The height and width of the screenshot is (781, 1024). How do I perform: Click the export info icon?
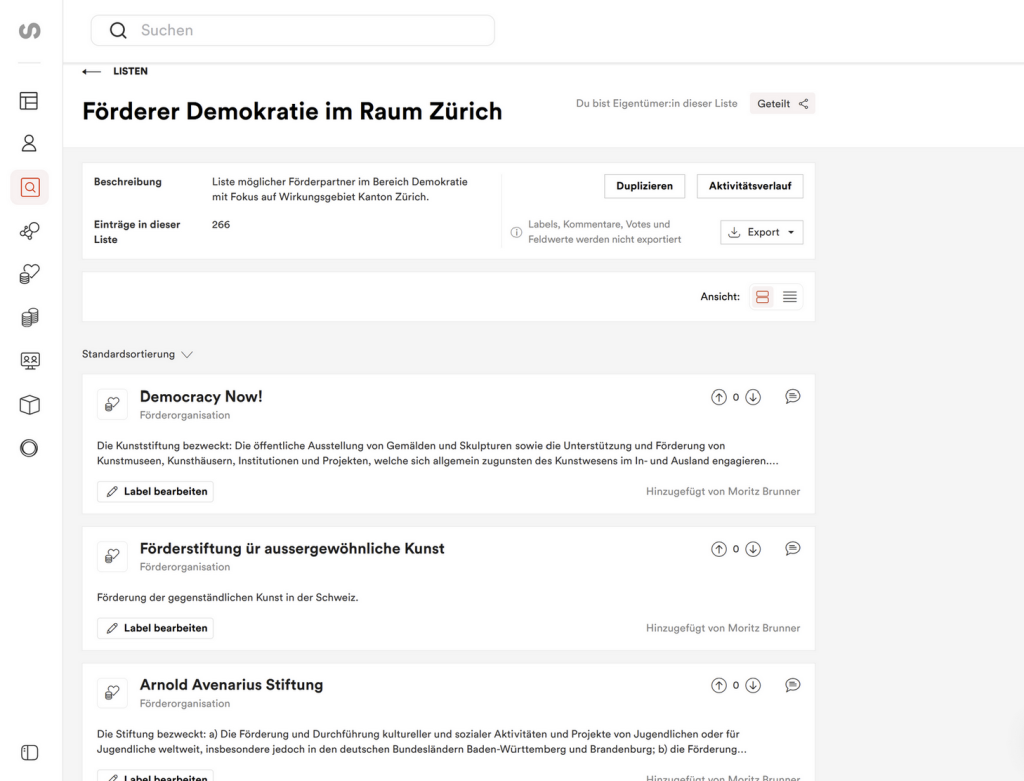pos(516,233)
